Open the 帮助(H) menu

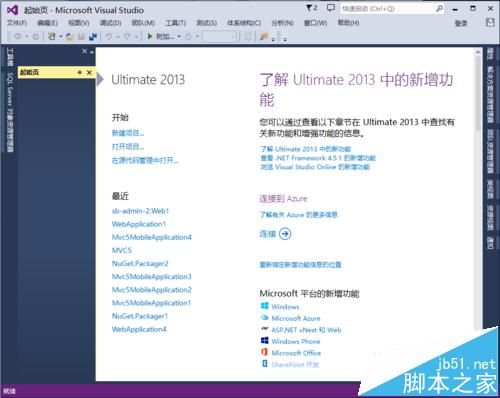(348, 23)
